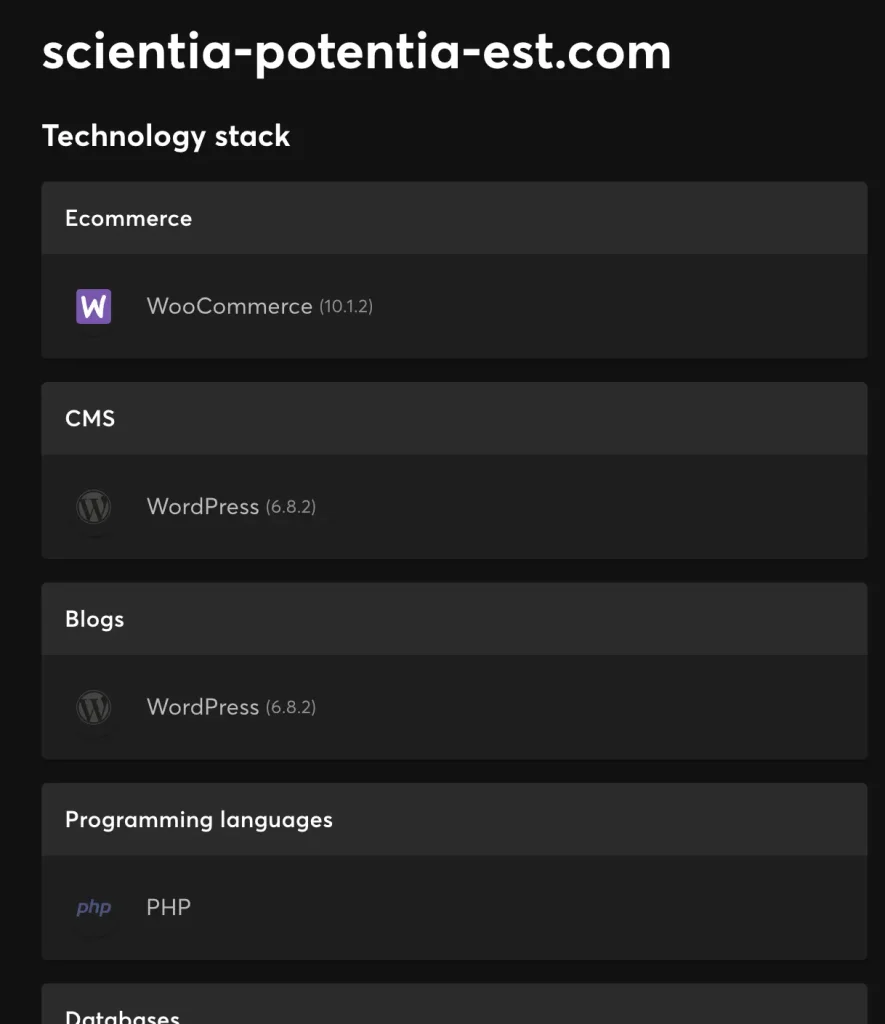The image size is (885, 1024).
Task: Open the WordPress link in Blogs section
Action: [x=202, y=707]
